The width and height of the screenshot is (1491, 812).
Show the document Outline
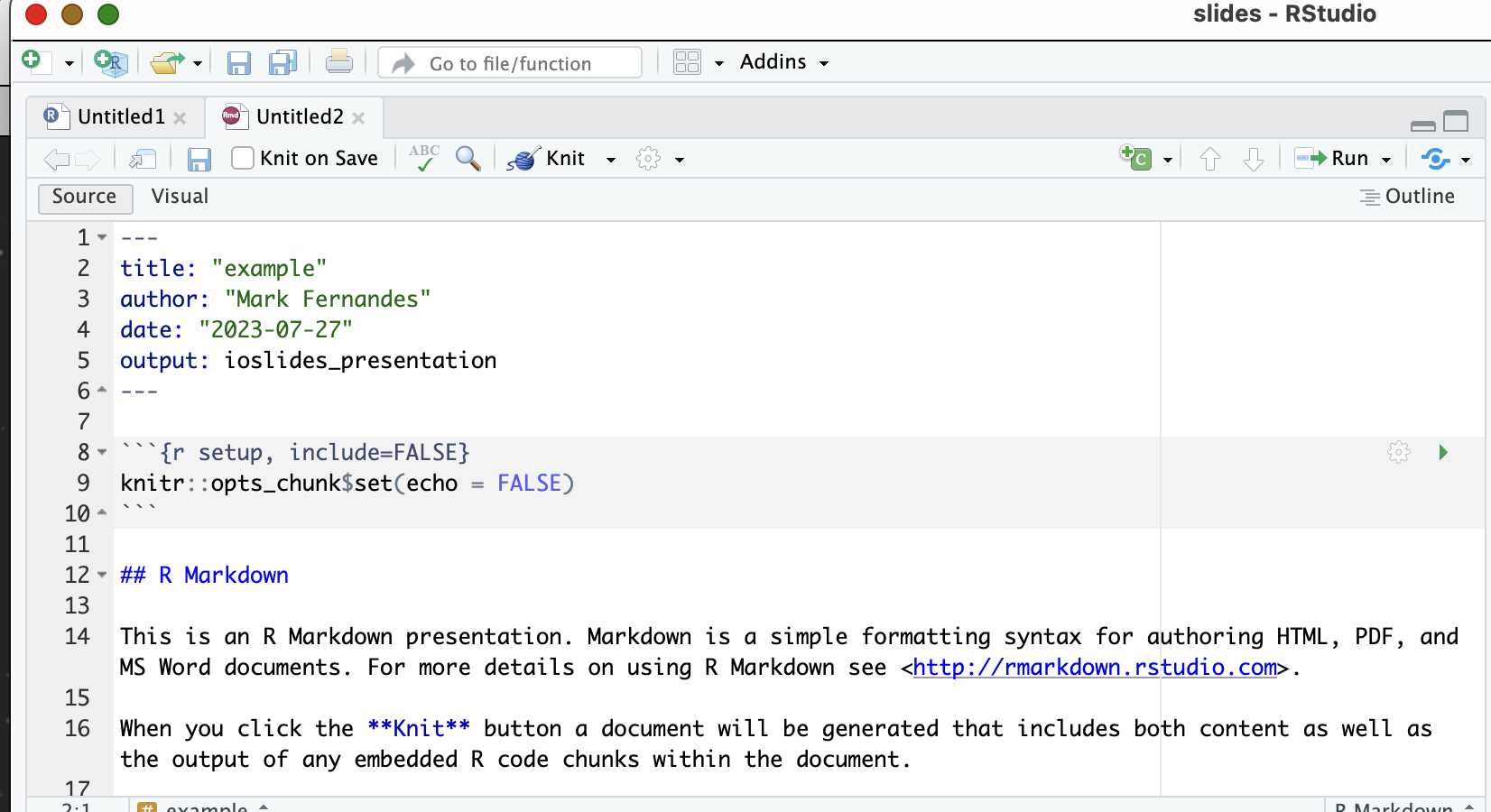tap(1407, 197)
